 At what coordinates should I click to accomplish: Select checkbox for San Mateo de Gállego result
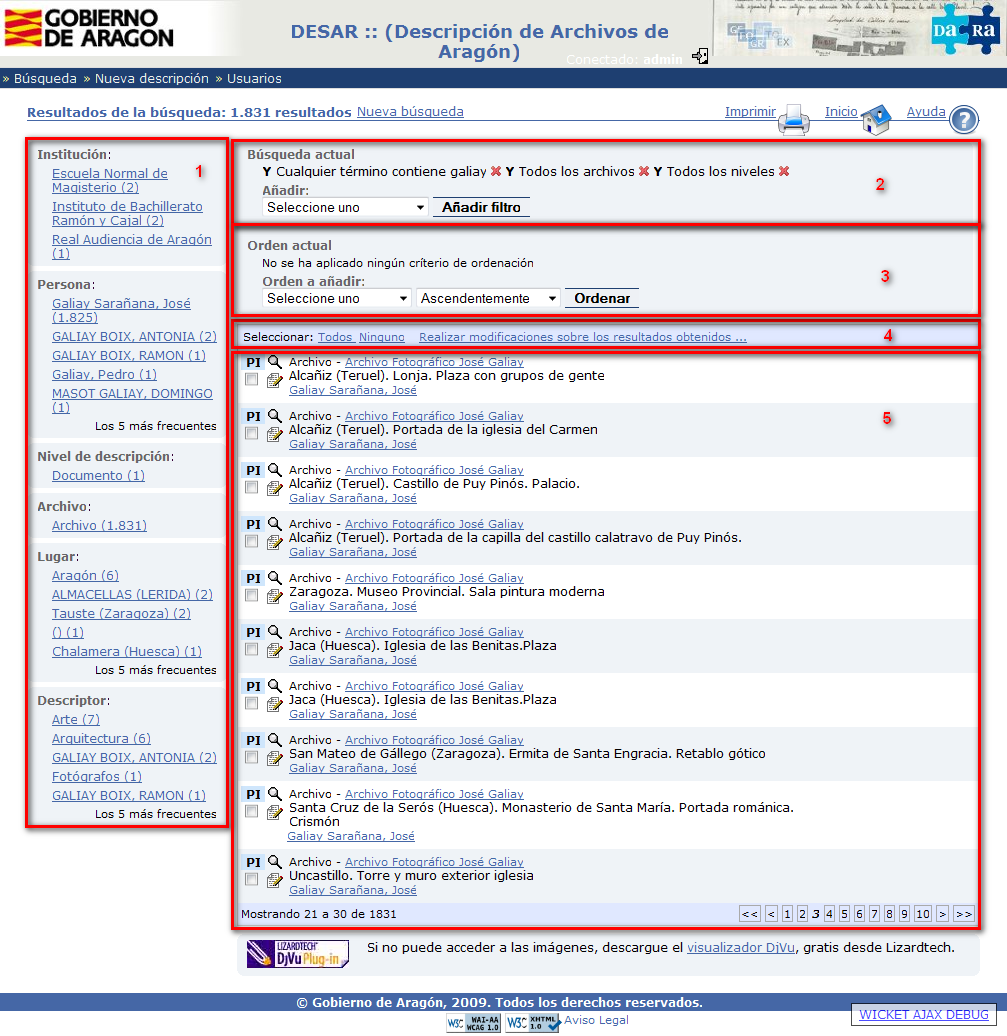(252, 758)
